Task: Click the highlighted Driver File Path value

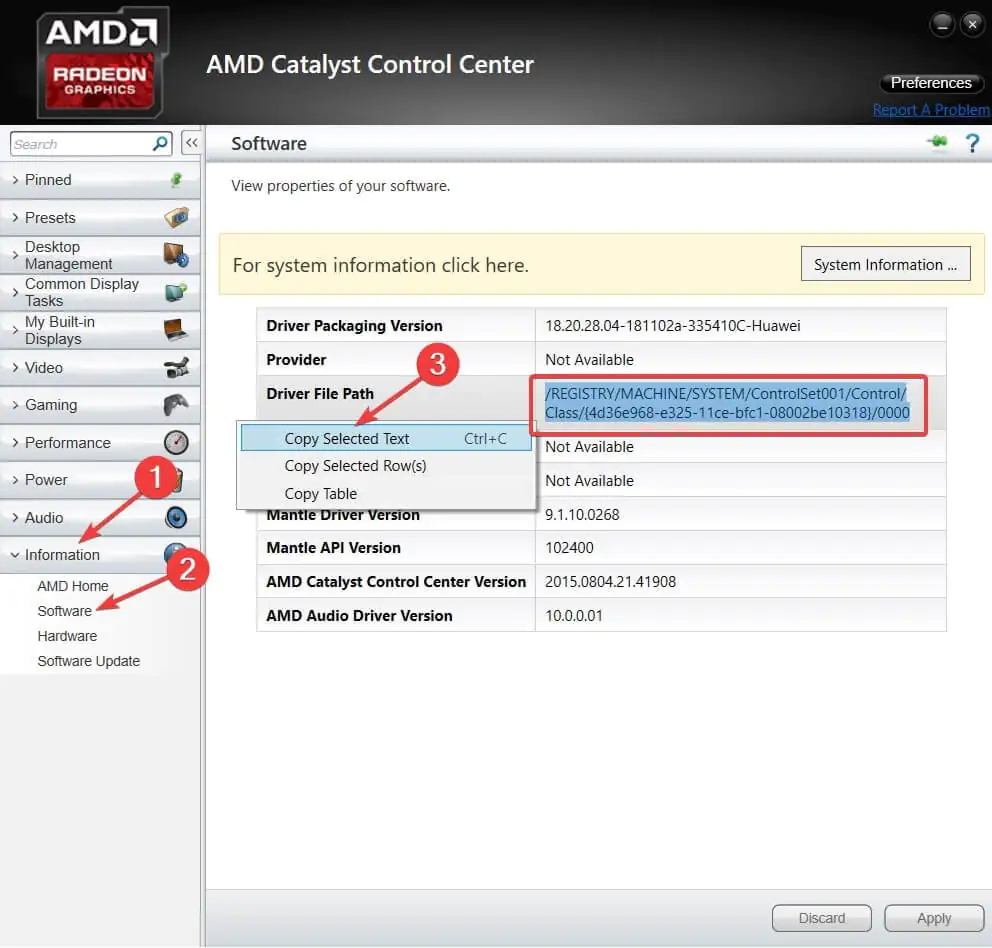Action: point(727,403)
